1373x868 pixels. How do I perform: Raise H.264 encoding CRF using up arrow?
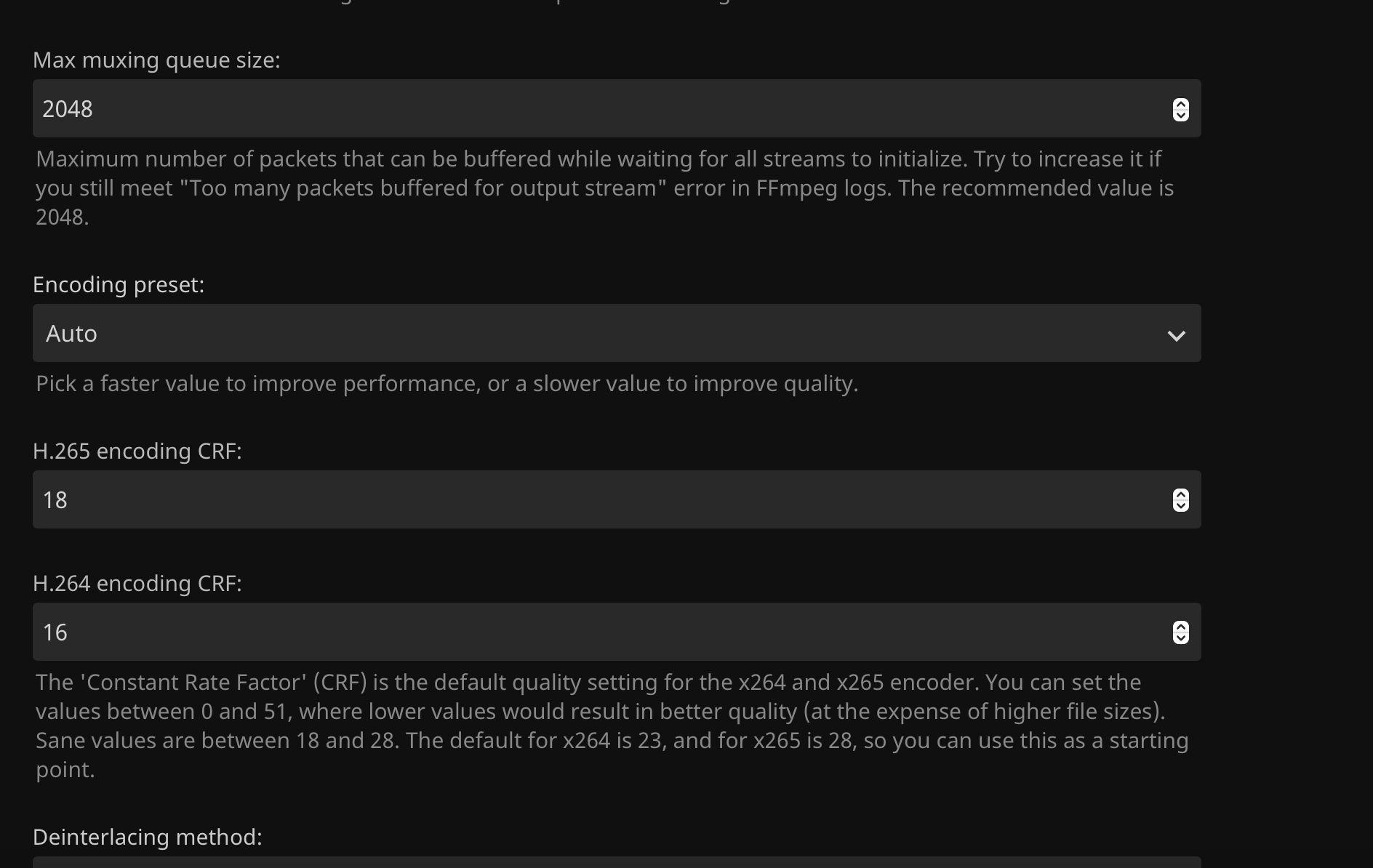[1180, 627]
